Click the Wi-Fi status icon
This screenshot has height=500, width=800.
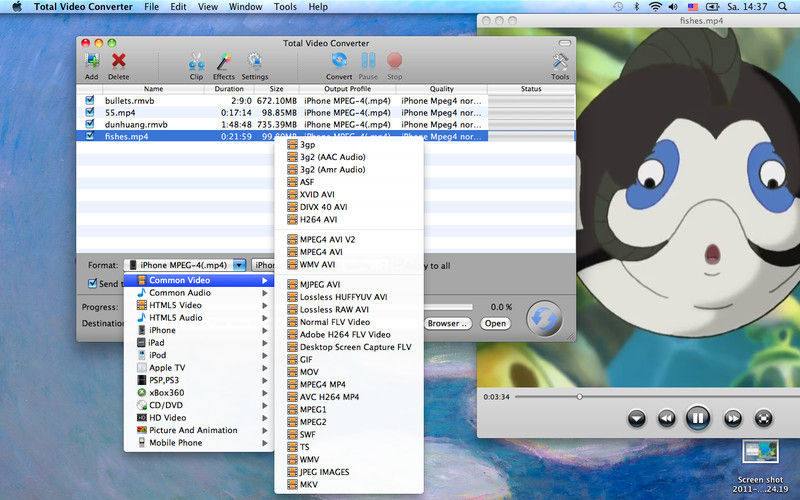click(655, 7)
